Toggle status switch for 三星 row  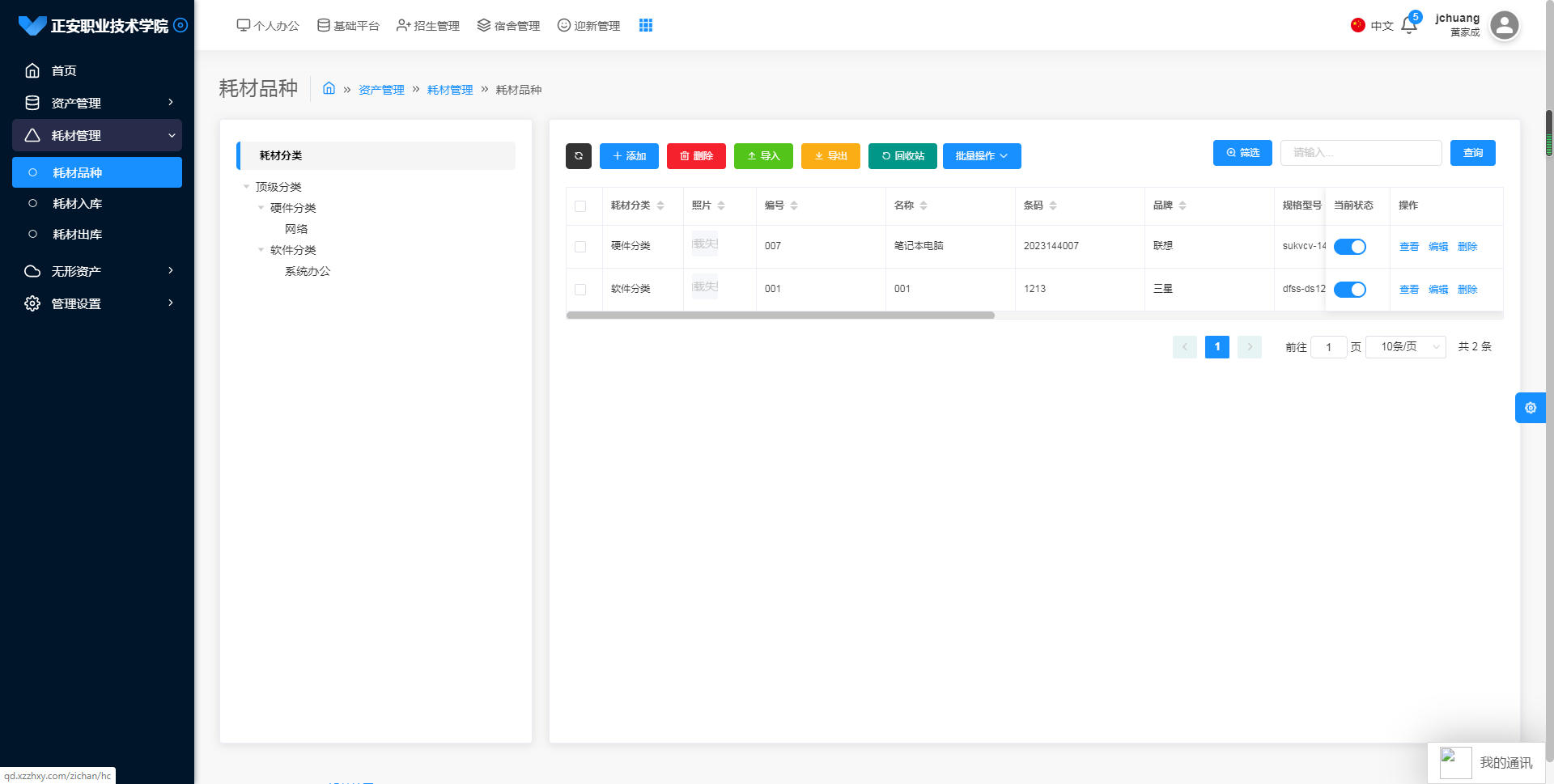(1349, 290)
